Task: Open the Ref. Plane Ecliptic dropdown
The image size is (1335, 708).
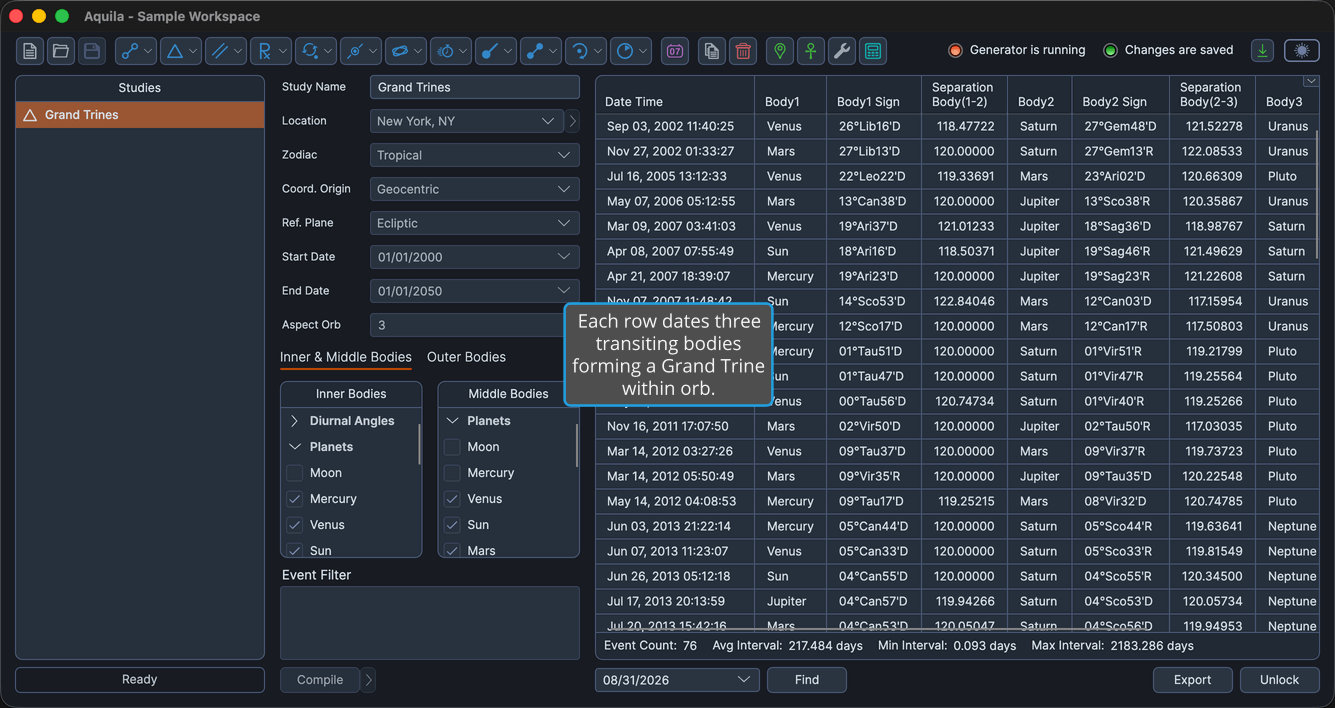Action: coord(475,223)
